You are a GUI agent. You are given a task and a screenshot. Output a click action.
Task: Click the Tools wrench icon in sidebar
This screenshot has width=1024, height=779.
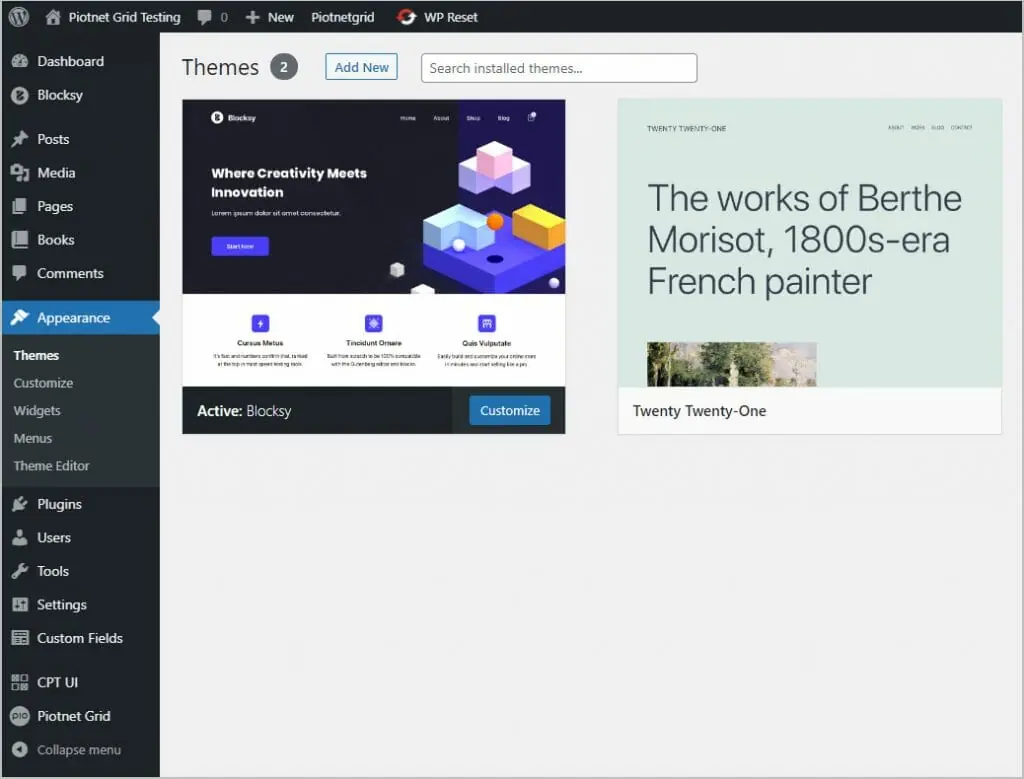21,571
